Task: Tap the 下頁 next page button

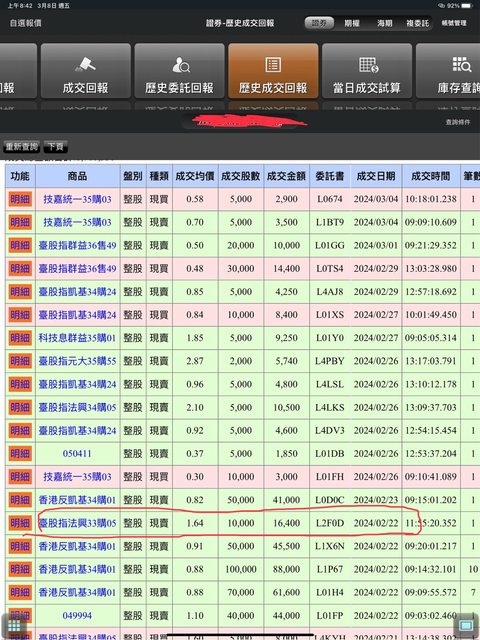Action: [56, 146]
